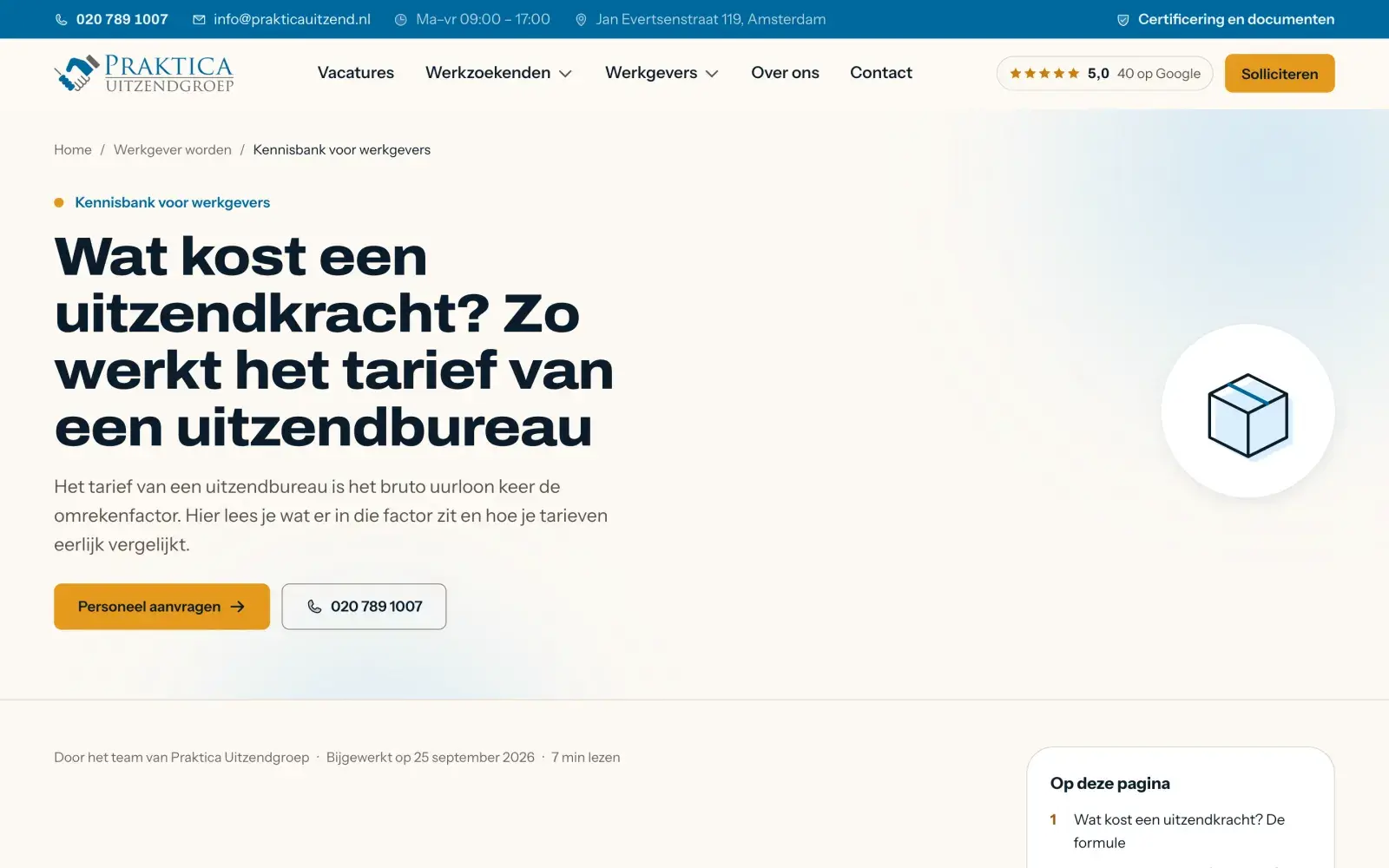Open the Werkgever worden breadcrumb
1389x868 pixels.
173,149
